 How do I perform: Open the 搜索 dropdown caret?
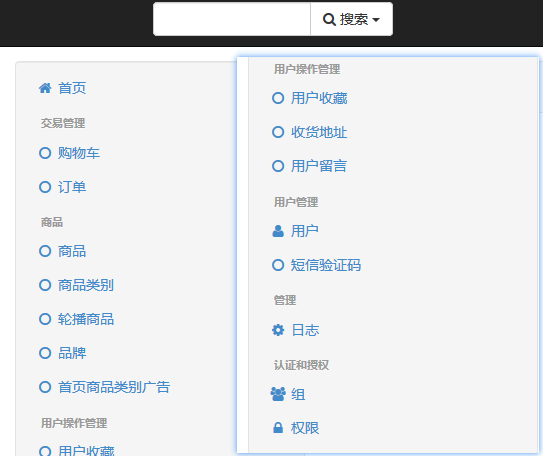[376, 20]
